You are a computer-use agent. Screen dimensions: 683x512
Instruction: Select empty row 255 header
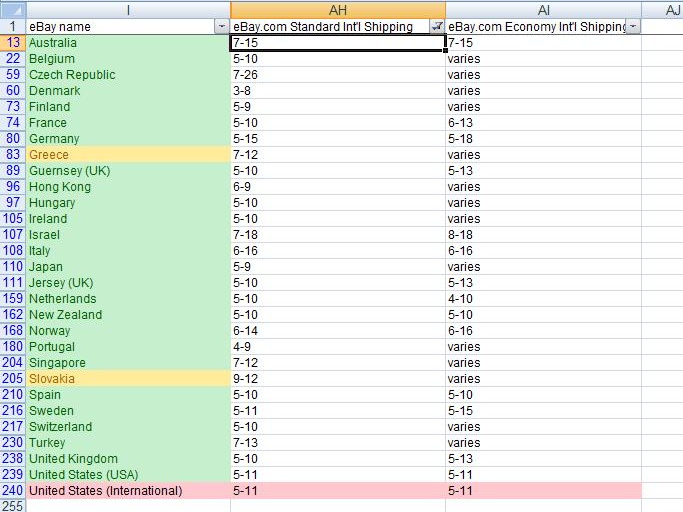click(12, 506)
